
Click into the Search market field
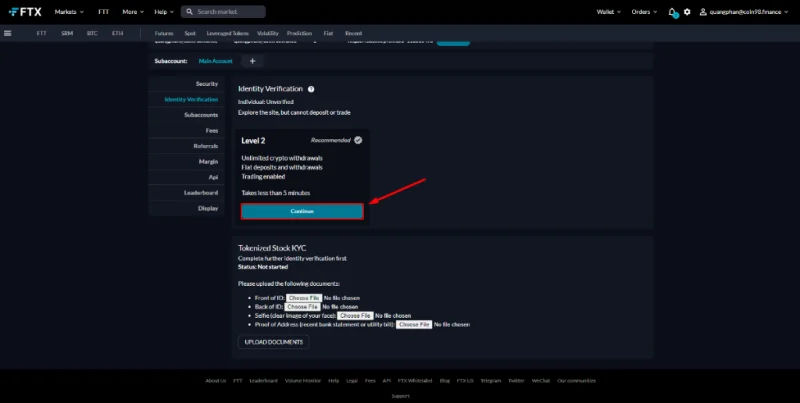pos(223,12)
